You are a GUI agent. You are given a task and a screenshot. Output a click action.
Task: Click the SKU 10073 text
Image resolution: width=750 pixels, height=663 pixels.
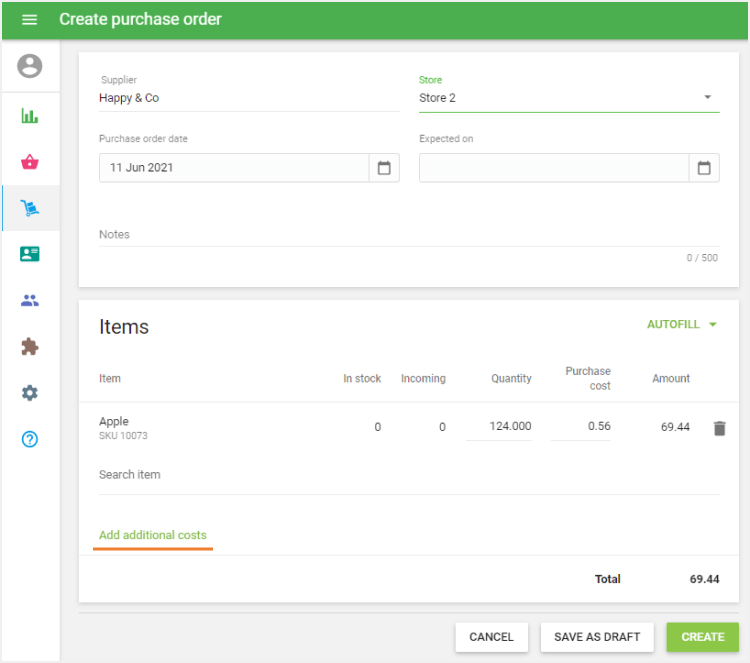click(x=123, y=436)
